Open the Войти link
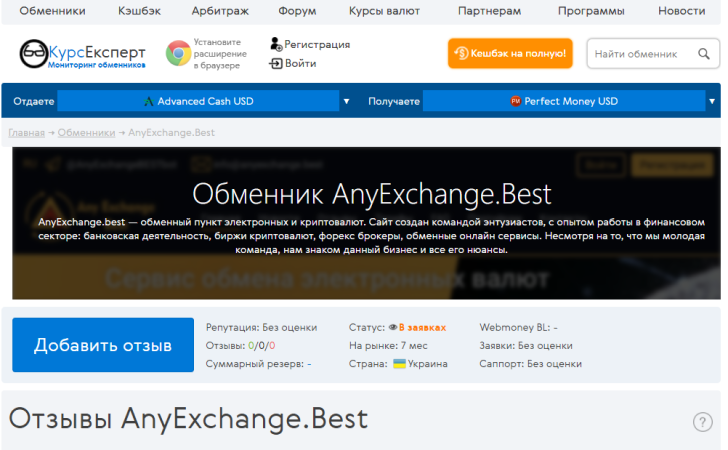The width and height of the screenshot is (728, 450). click(300, 63)
